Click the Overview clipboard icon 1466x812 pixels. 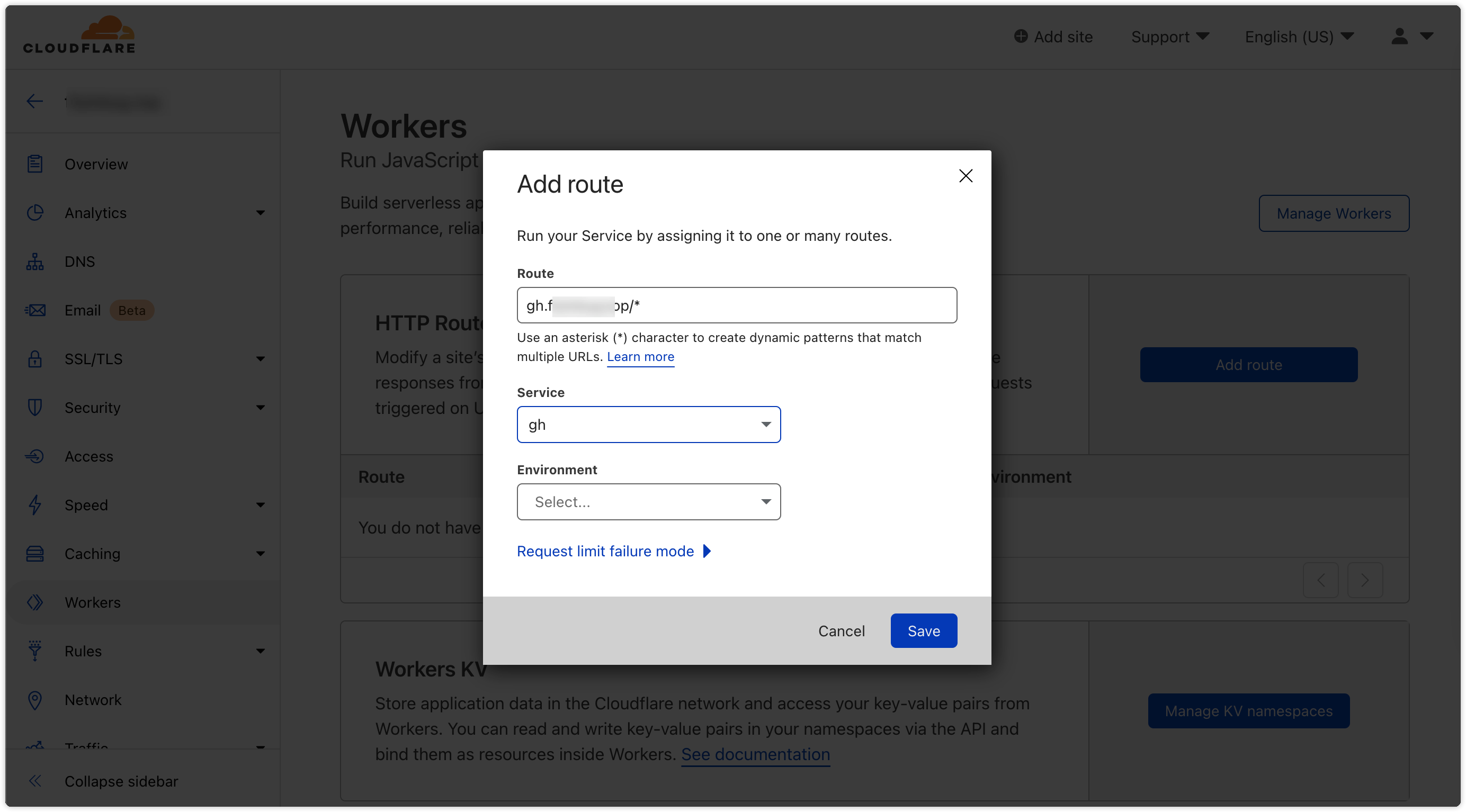pyautogui.click(x=35, y=164)
